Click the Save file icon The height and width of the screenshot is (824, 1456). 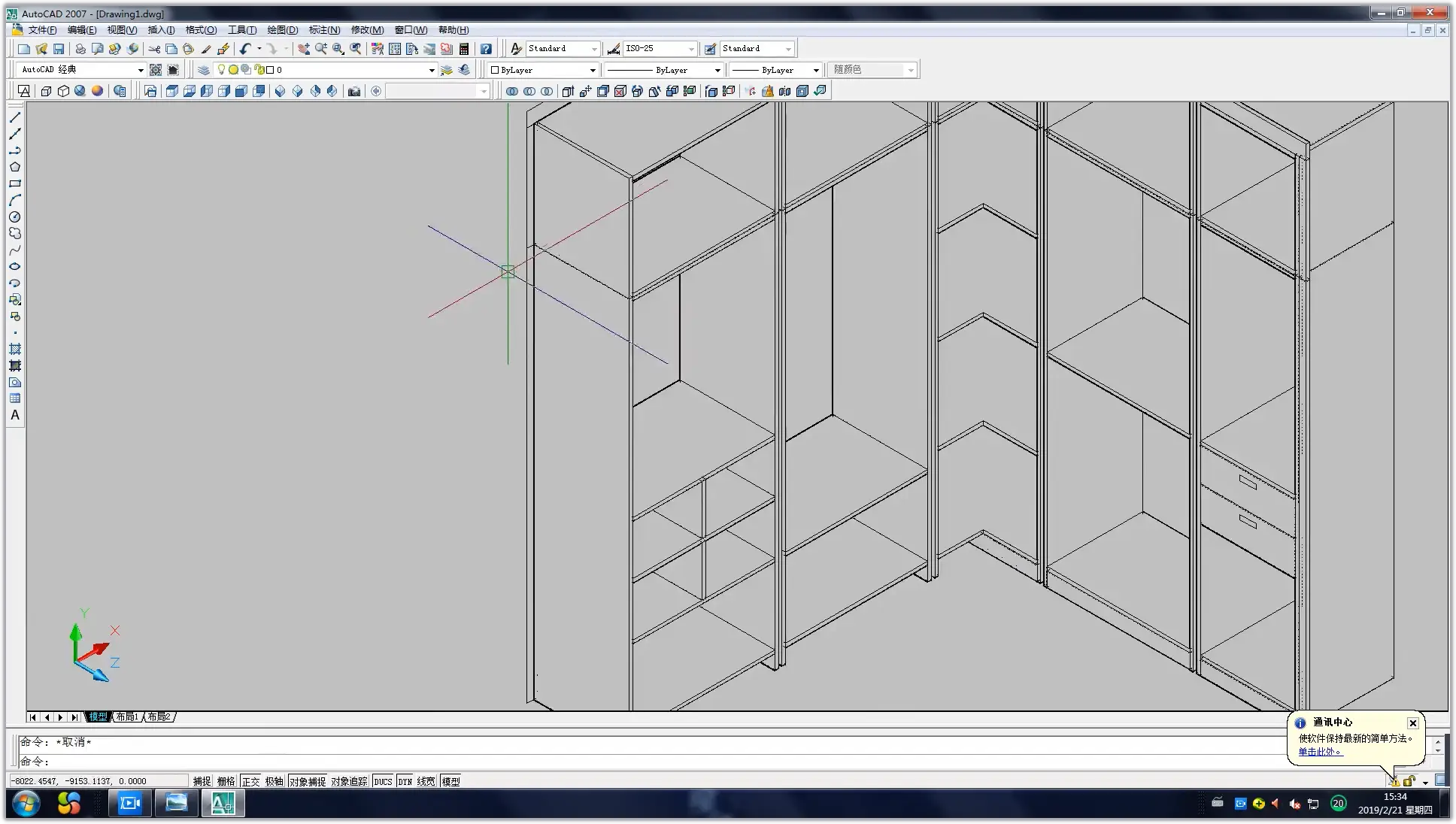pyautogui.click(x=59, y=49)
